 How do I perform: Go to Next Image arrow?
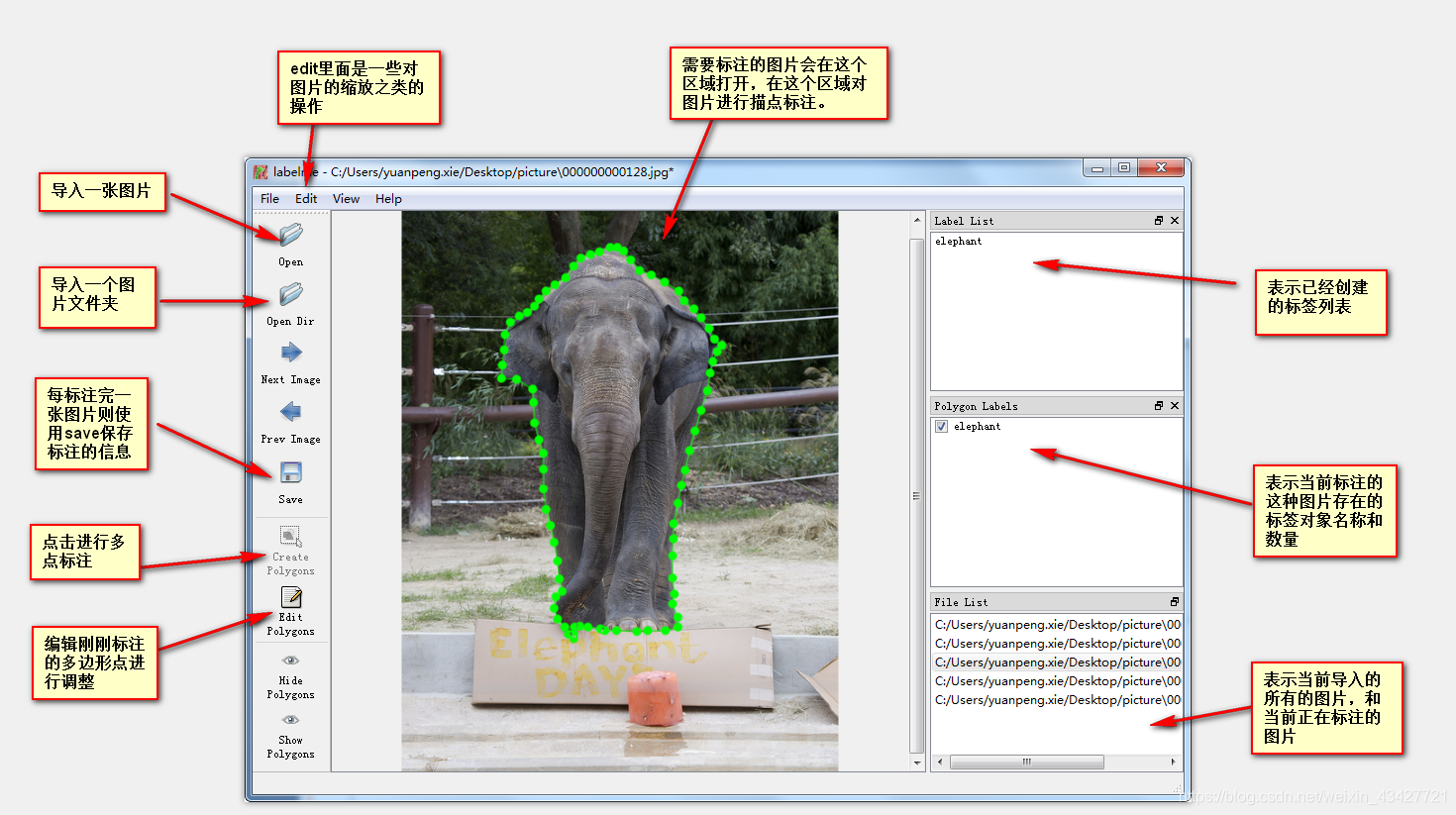290,353
